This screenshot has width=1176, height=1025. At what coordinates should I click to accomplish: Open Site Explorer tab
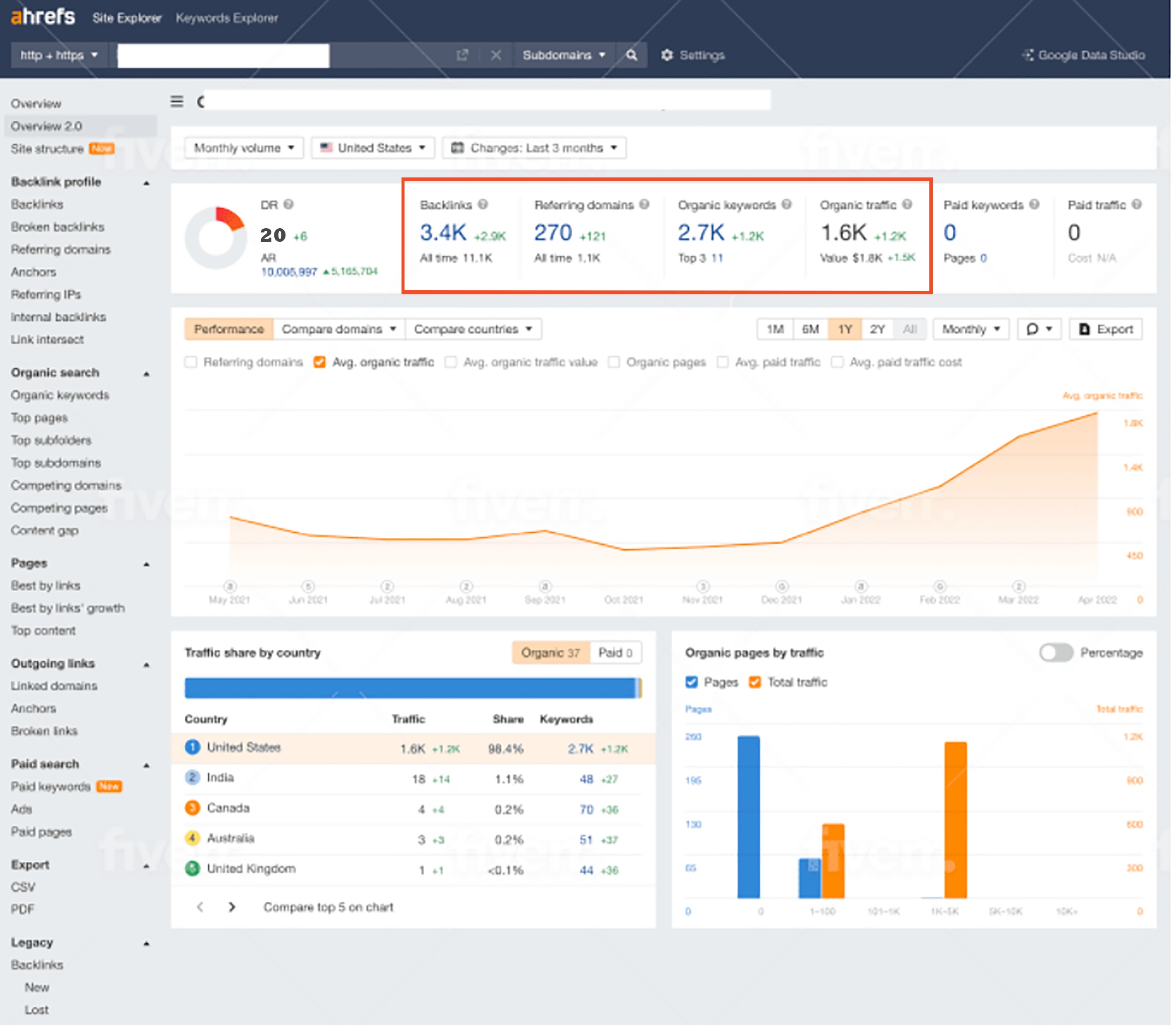click(127, 18)
